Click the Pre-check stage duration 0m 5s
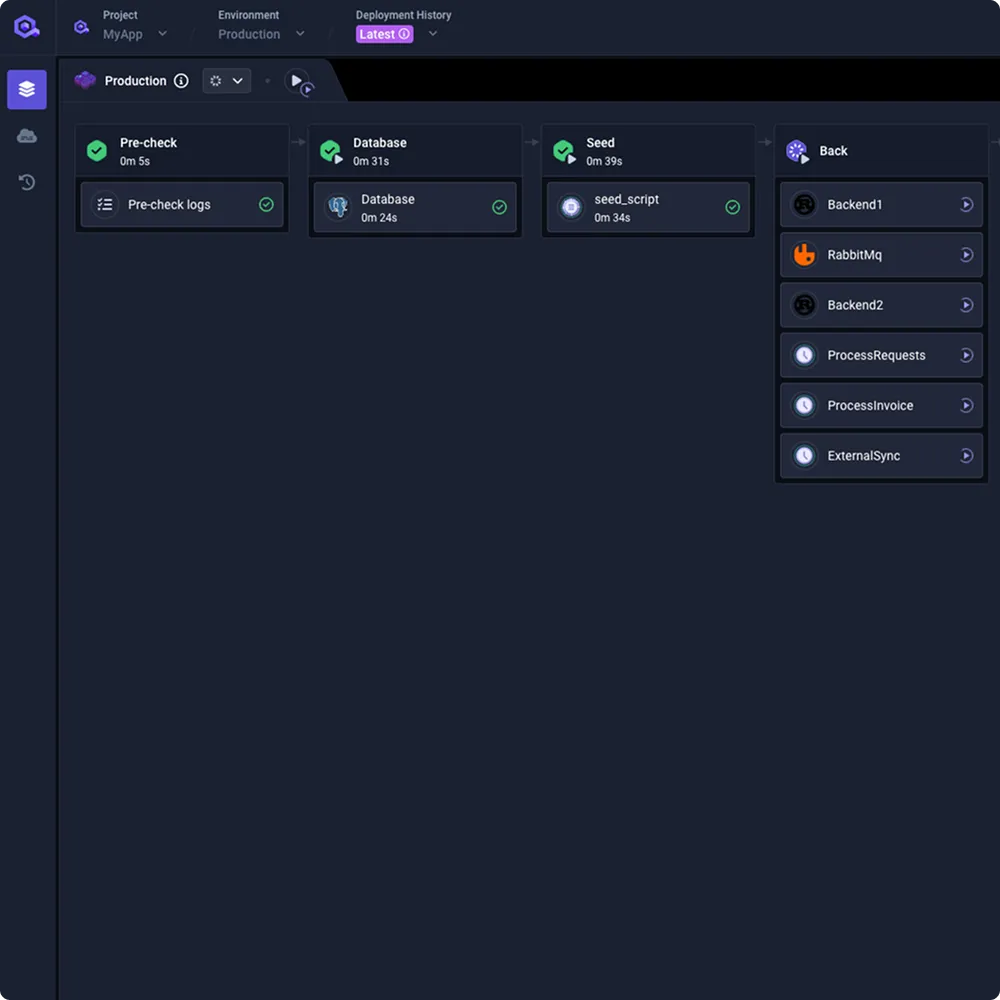Viewport: 1000px width, 1000px height. (135, 161)
